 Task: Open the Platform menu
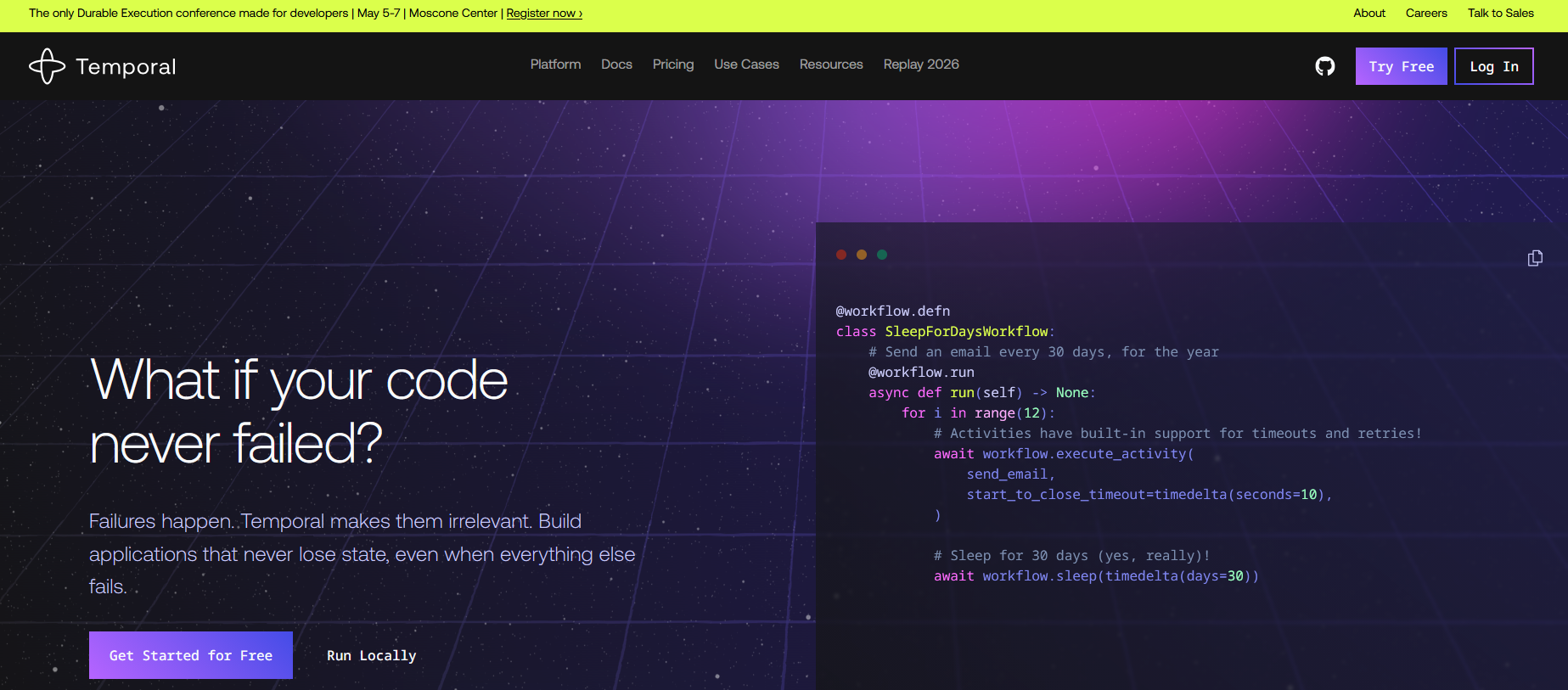coord(555,65)
